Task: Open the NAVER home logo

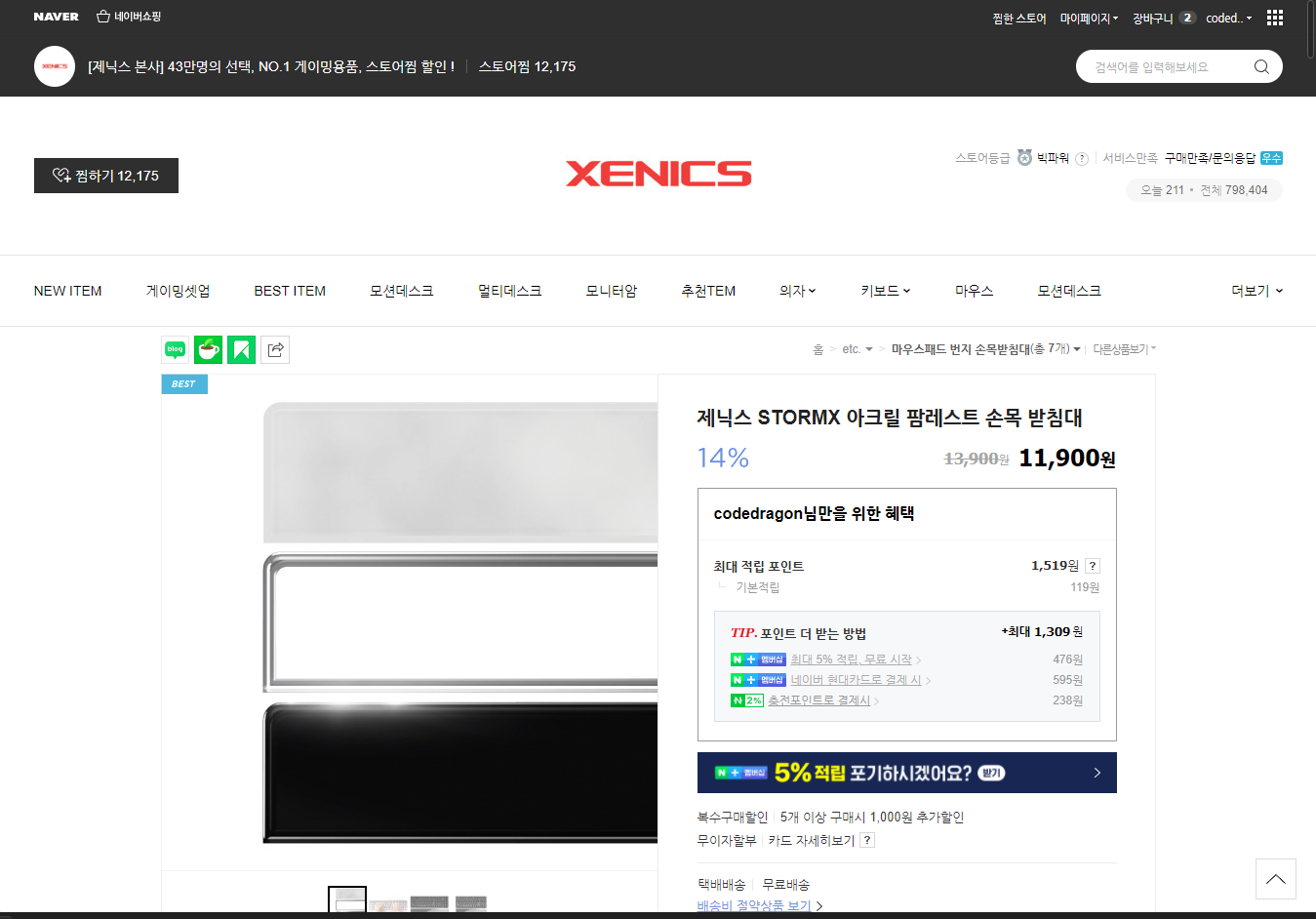Action: click(x=56, y=17)
